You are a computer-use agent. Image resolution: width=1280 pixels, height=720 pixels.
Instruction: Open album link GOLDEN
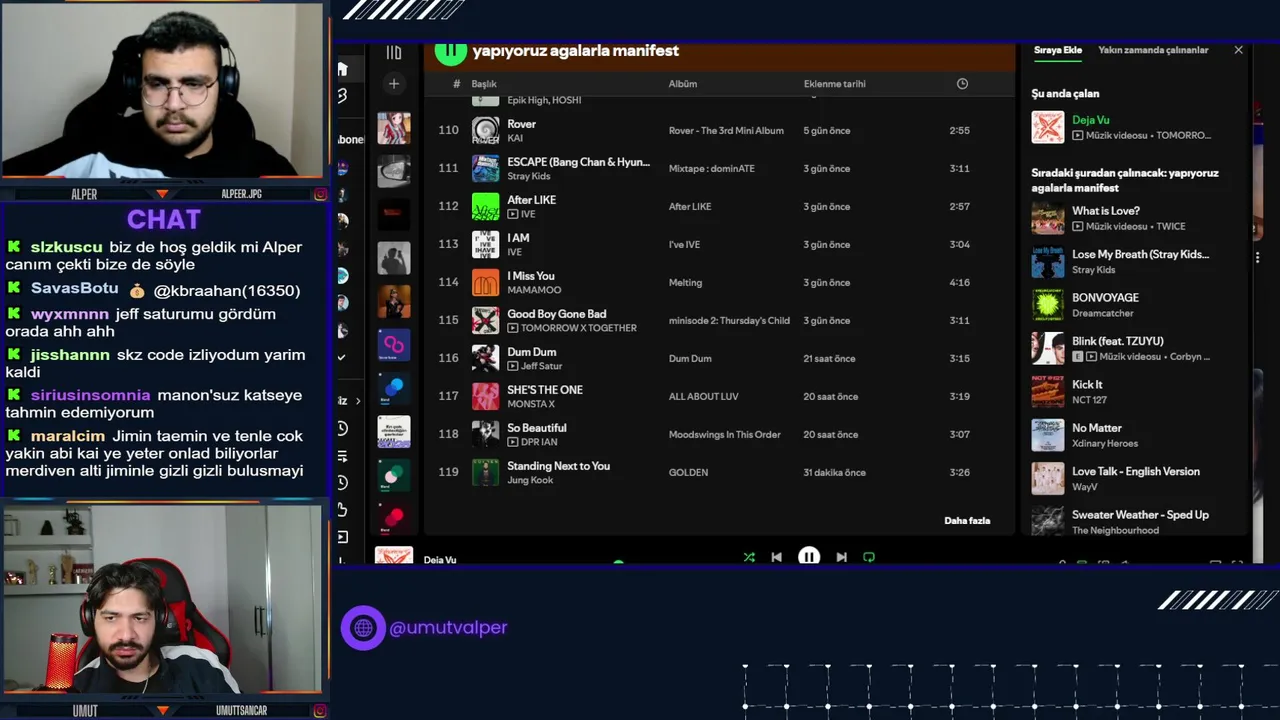tap(688, 472)
